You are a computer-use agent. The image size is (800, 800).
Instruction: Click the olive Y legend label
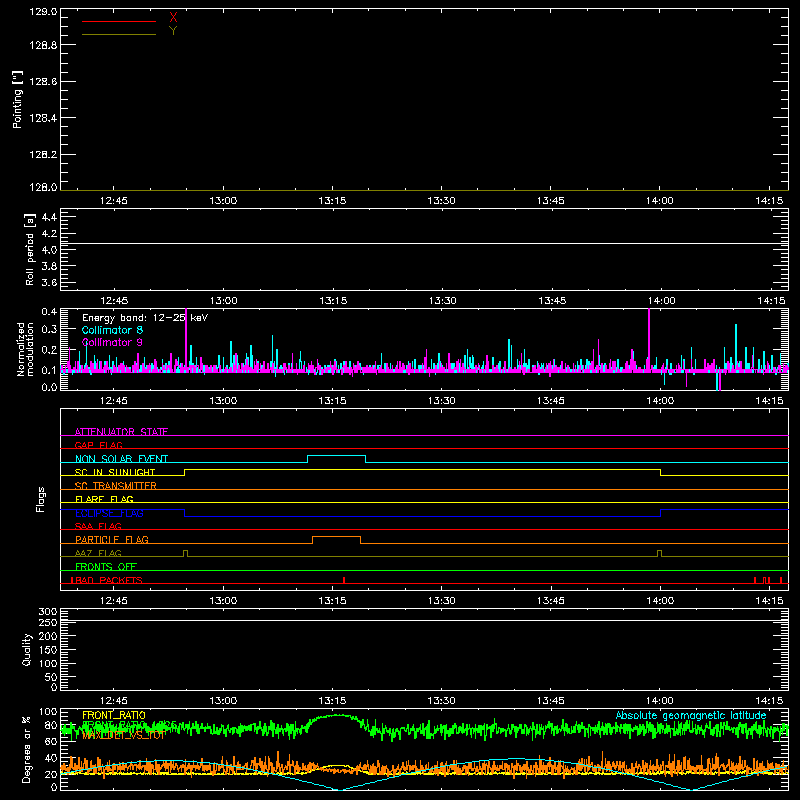tap(173, 31)
